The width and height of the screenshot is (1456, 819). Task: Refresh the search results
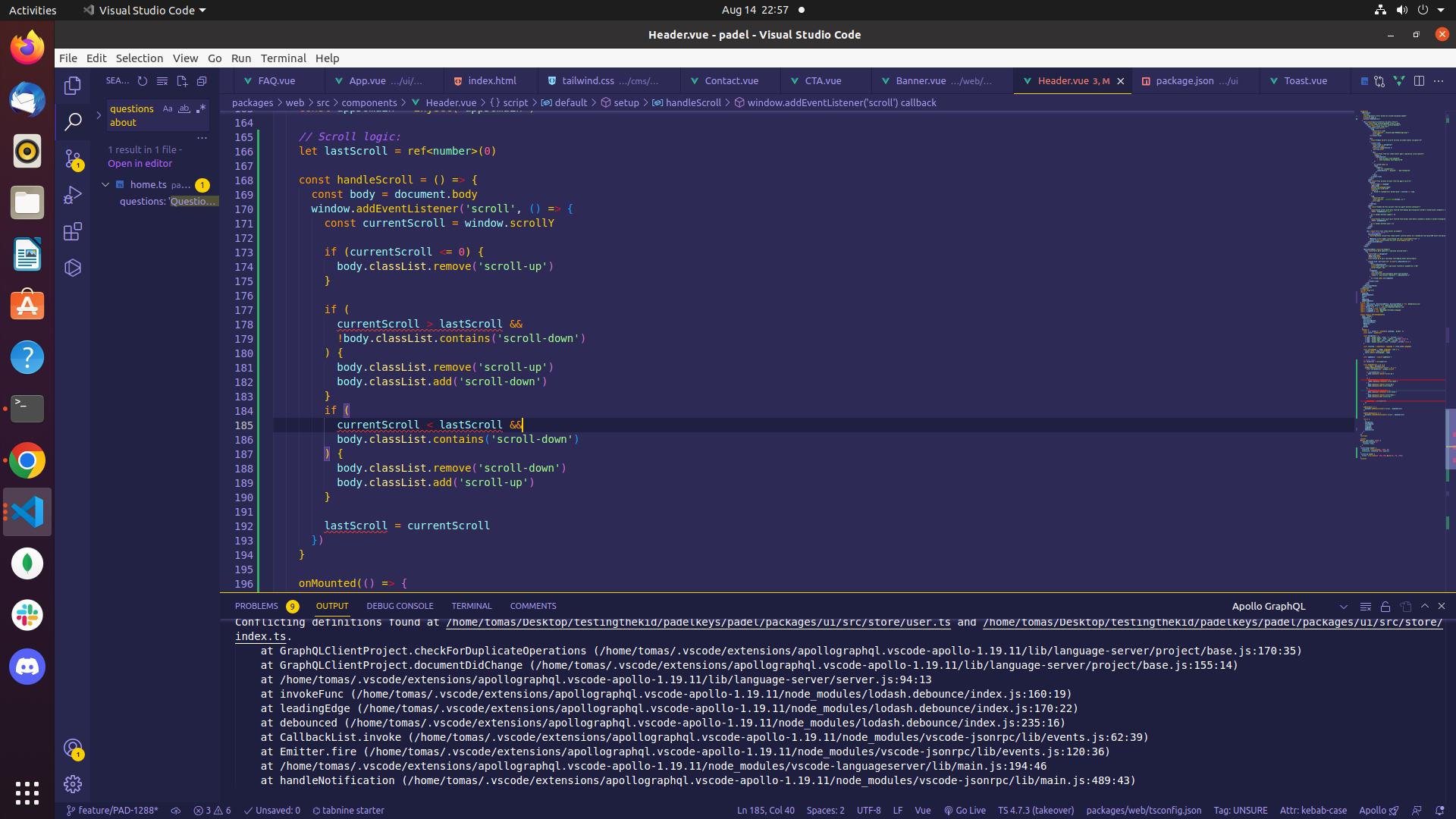(x=143, y=81)
